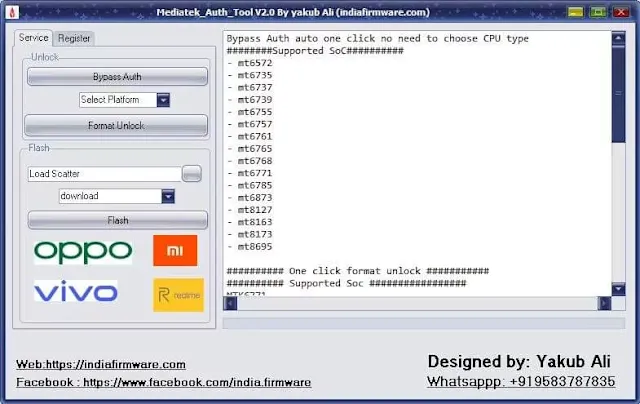Viewport: 640px width, 404px height.
Task: Click the vertical scrollbar thumb
Action: point(618,94)
